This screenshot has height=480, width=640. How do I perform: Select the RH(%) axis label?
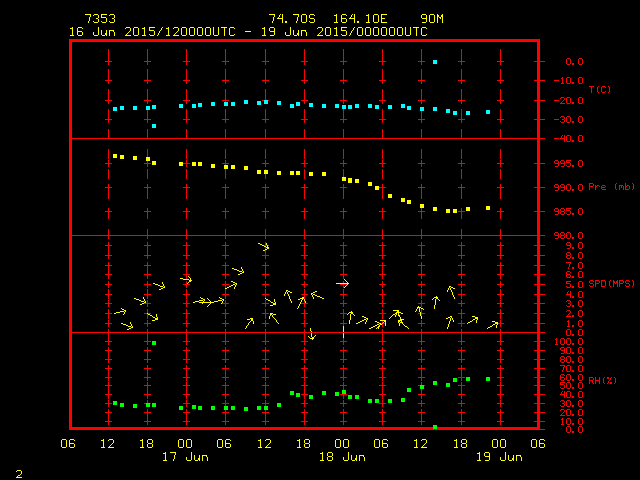tap(601, 381)
